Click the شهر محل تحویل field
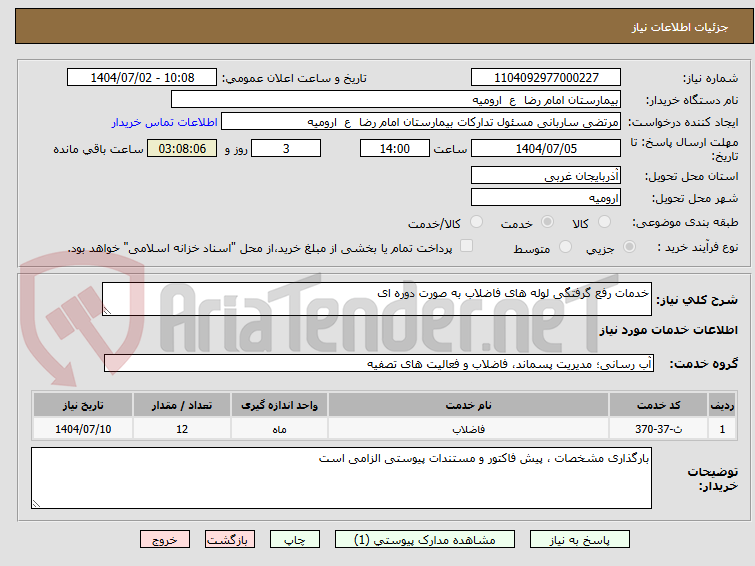Viewport: 755px width, 566px height. pos(546,197)
